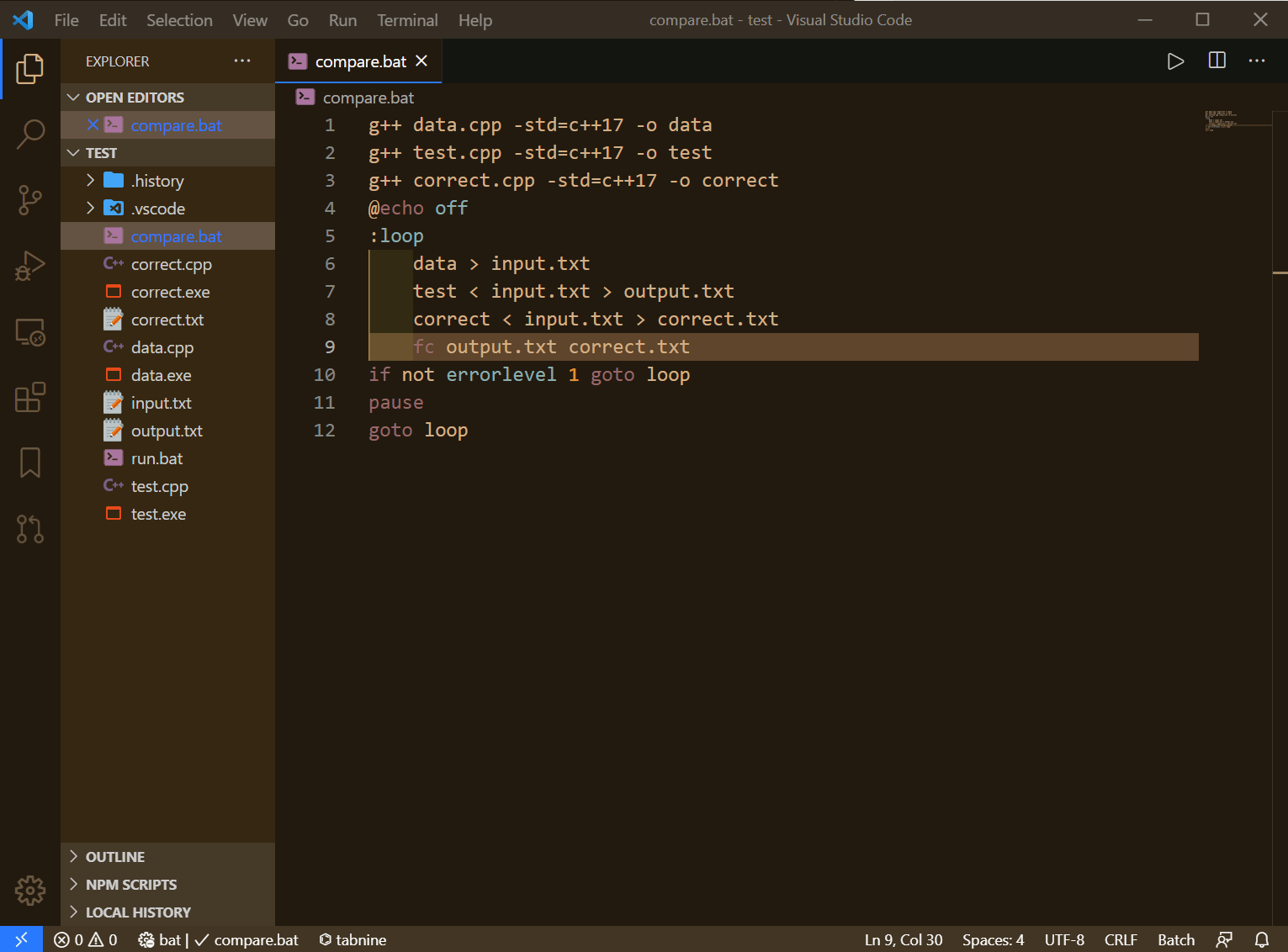
Task: Open the Pull Requests view icon
Action: pyautogui.click(x=30, y=528)
